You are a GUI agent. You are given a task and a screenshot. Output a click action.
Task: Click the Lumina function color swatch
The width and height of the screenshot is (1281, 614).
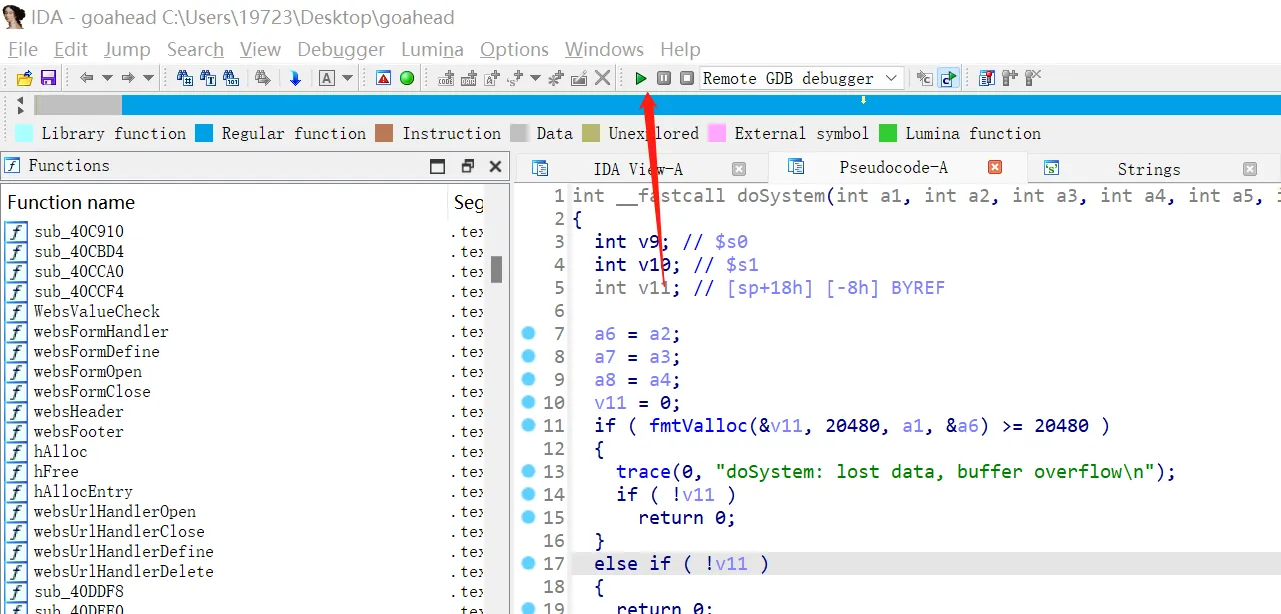point(888,133)
